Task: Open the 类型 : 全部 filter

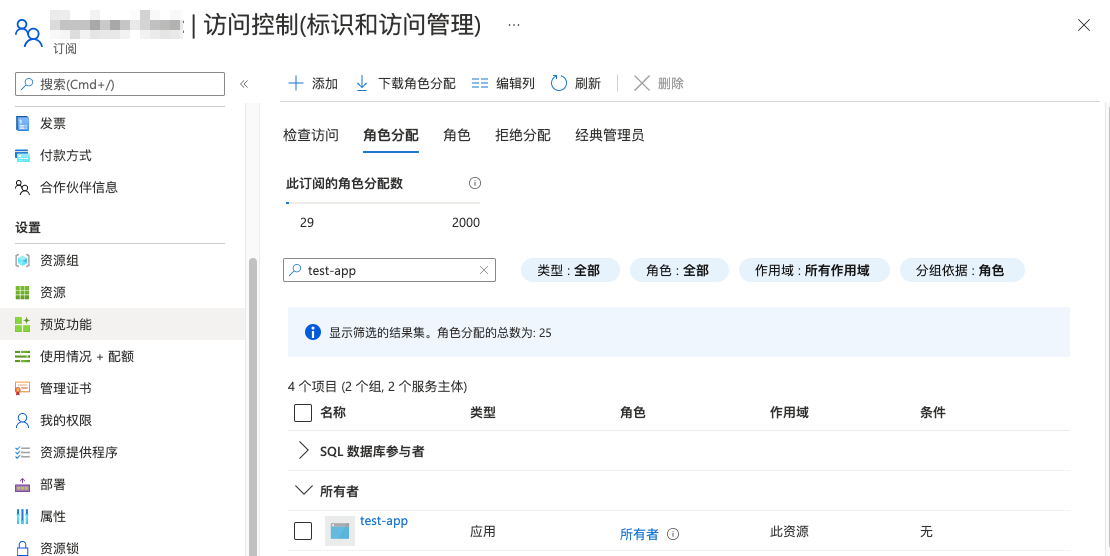Action: pos(570,270)
